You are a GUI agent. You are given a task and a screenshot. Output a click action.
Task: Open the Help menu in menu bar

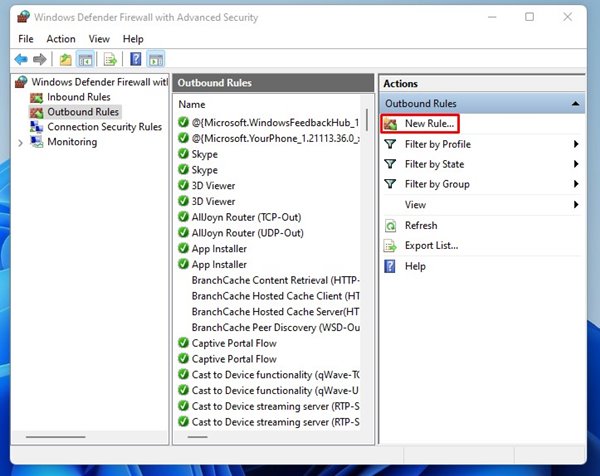click(133, 39)
